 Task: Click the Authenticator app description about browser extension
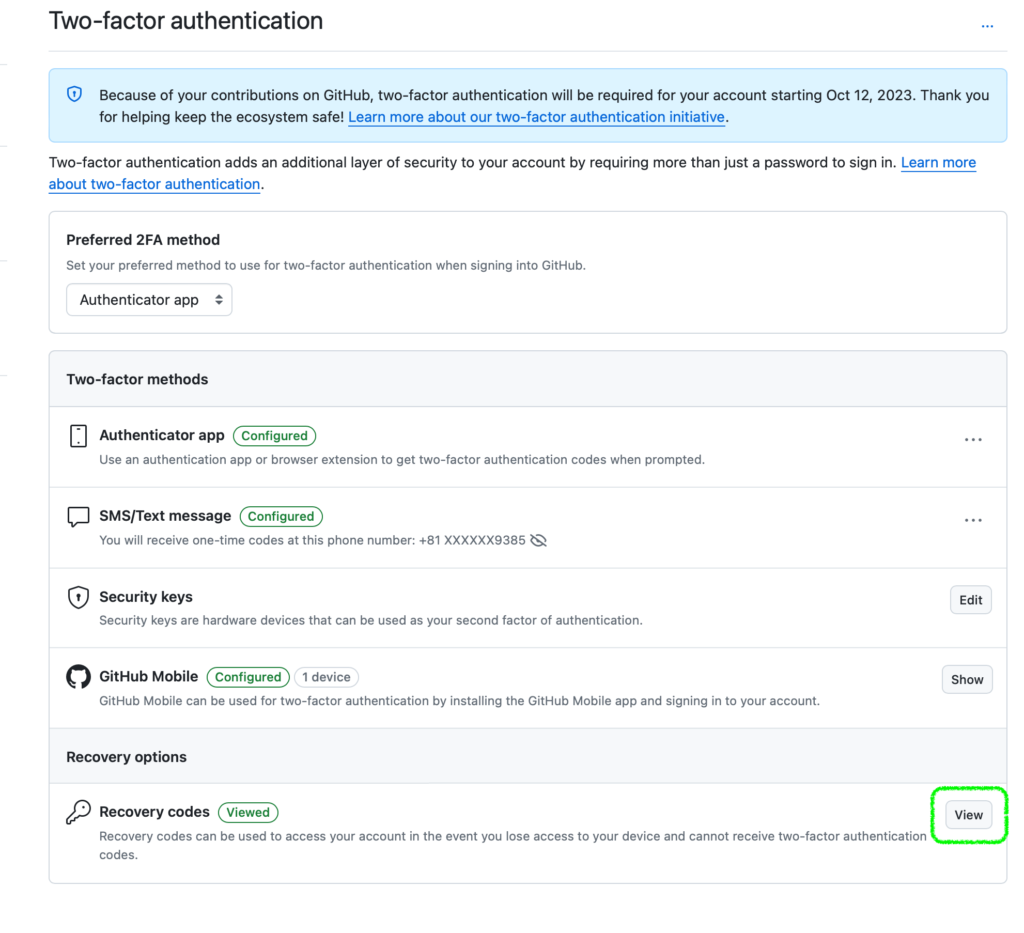pyautogui.click(x=402, y=460)
